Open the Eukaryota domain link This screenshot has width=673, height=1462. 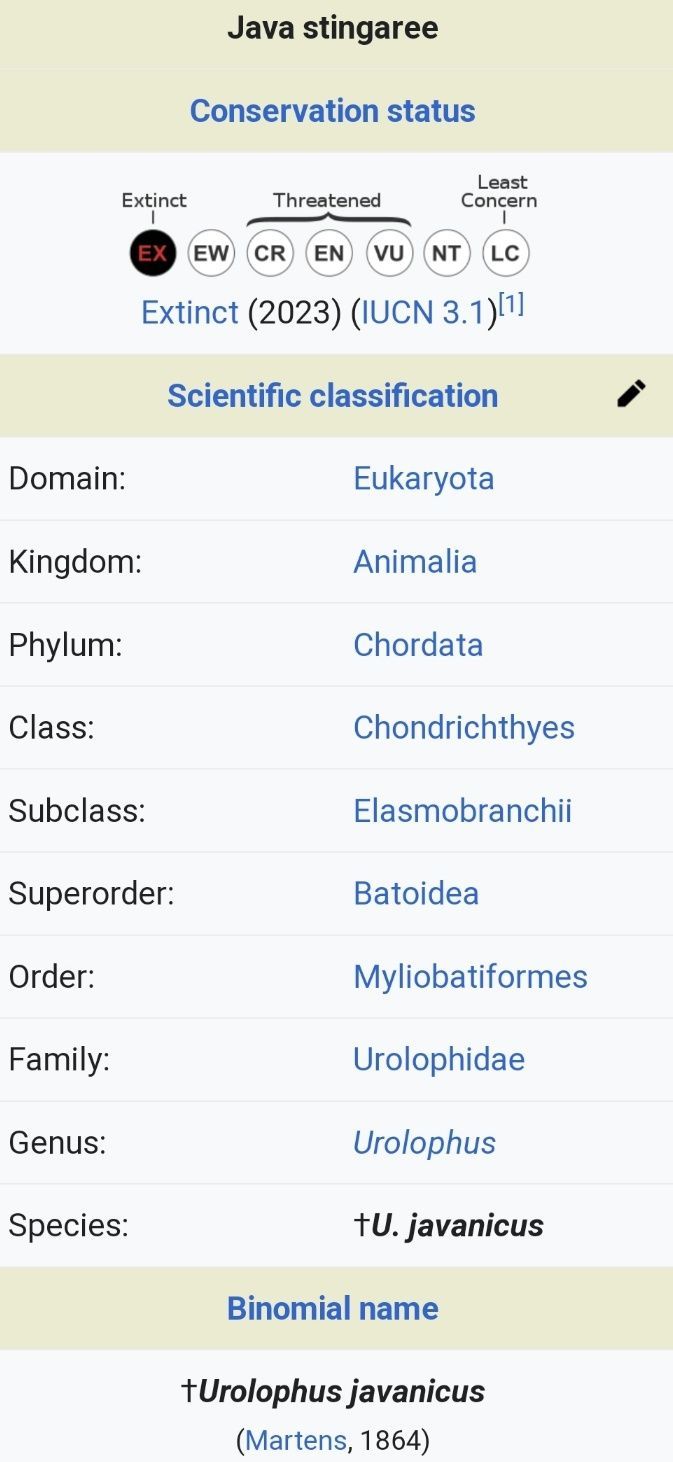coord(423,478)
